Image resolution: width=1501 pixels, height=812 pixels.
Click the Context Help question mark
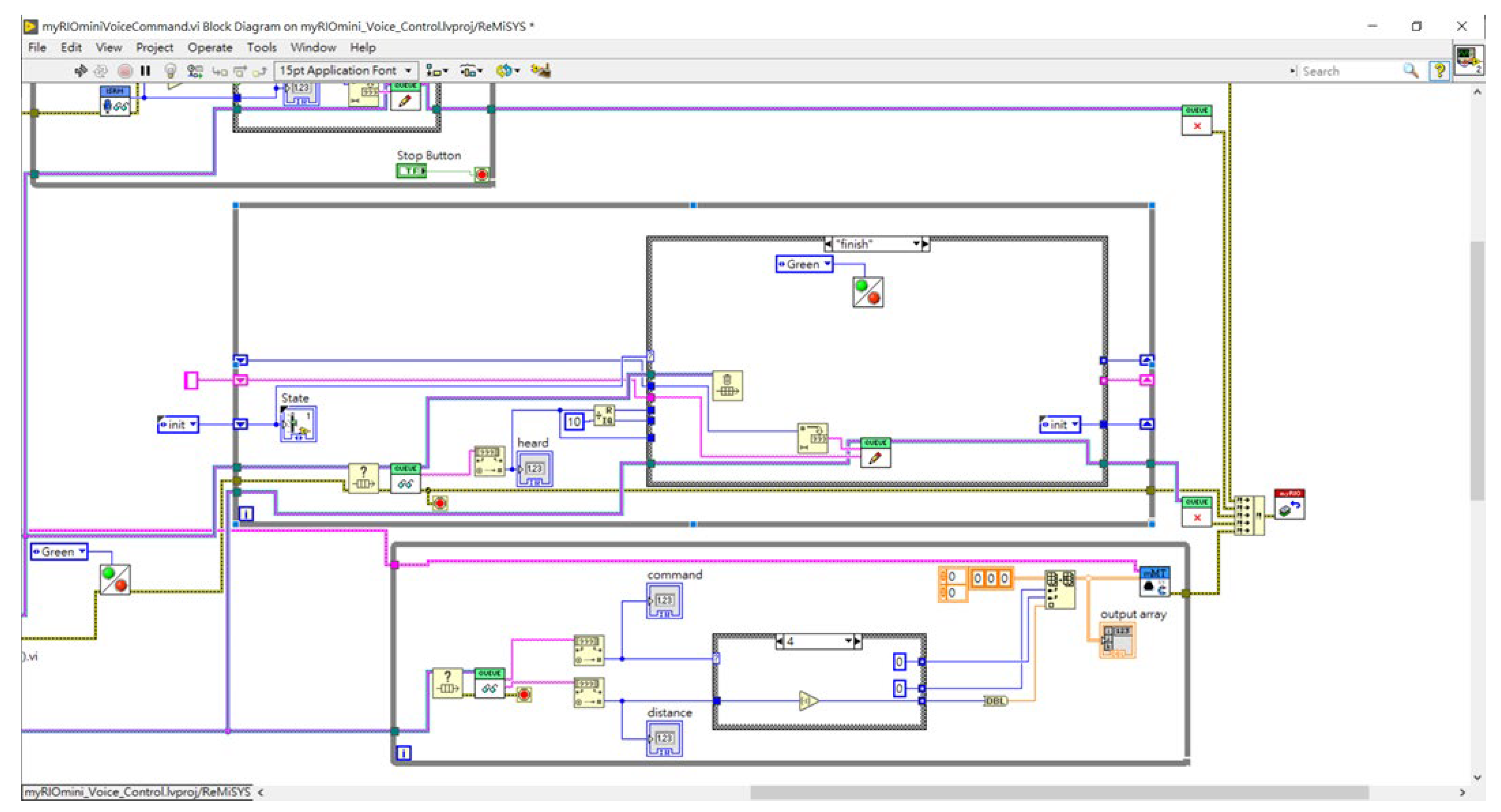[x=1439, y=71]
